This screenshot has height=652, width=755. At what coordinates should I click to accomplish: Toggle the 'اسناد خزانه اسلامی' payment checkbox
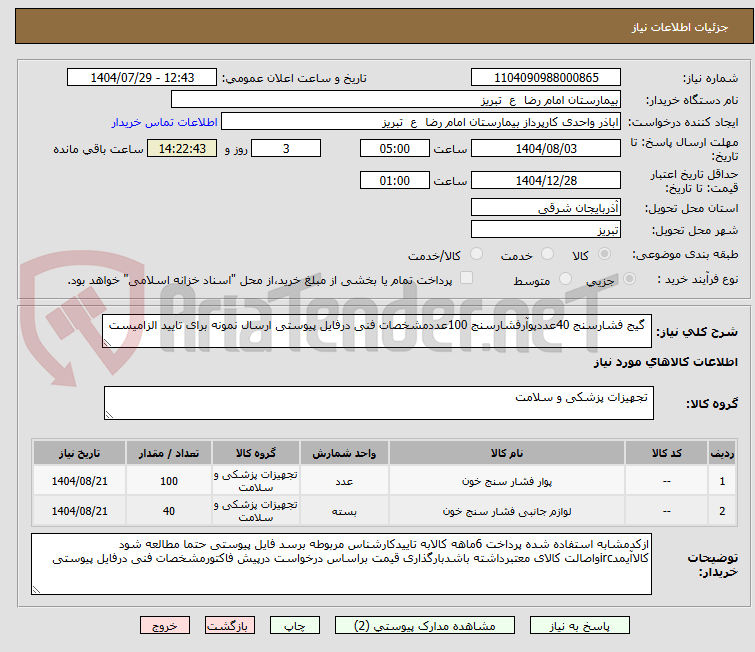pyautogui.click(x=466, y=280)
